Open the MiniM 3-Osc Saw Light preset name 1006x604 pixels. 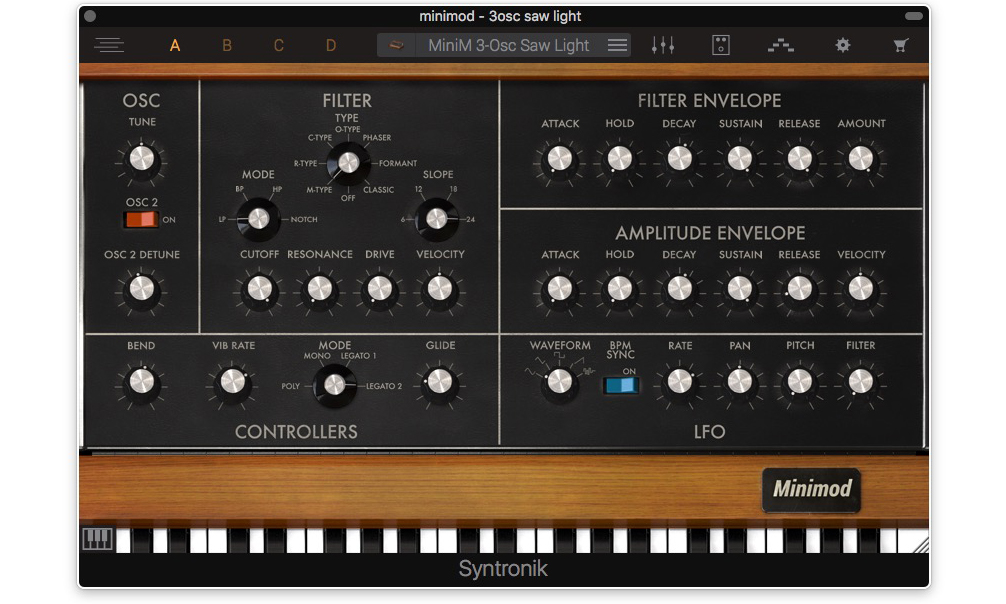click(x=508, y=45)
